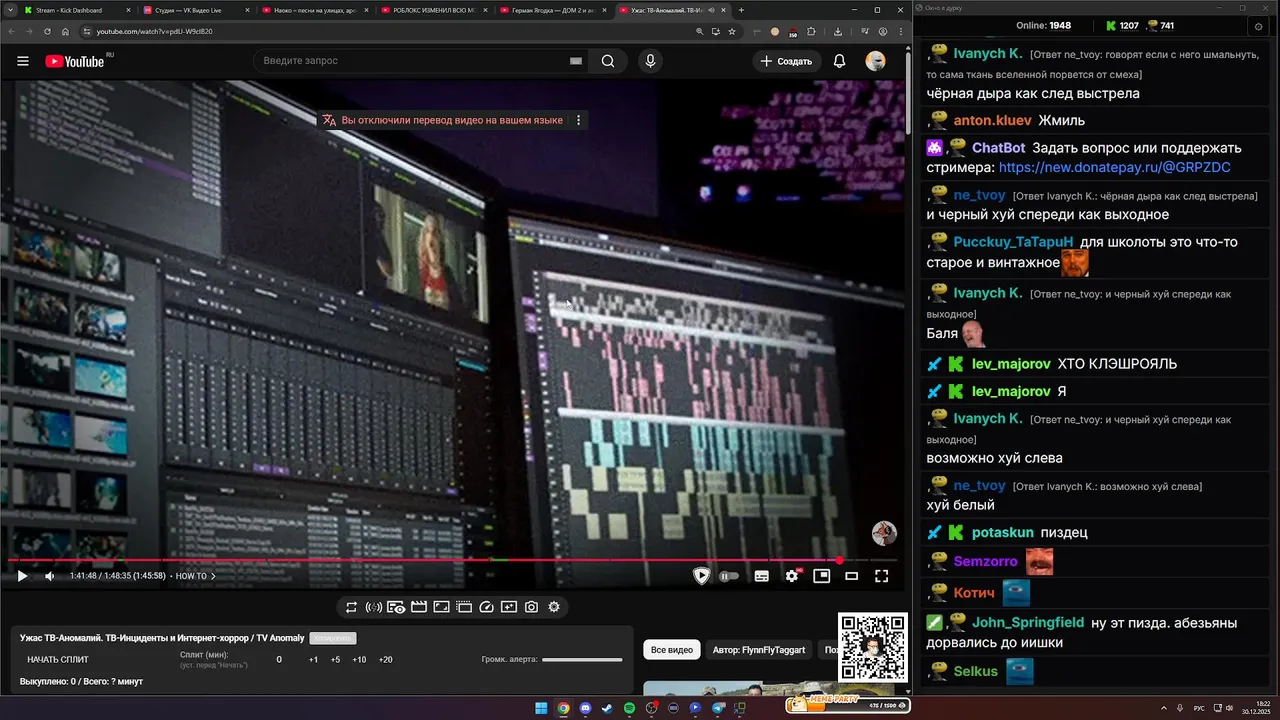Open the on-screen keyboard icon in search box
Image resolution: width=1280 pixels, height=720 pixels.
pos(575,61)
